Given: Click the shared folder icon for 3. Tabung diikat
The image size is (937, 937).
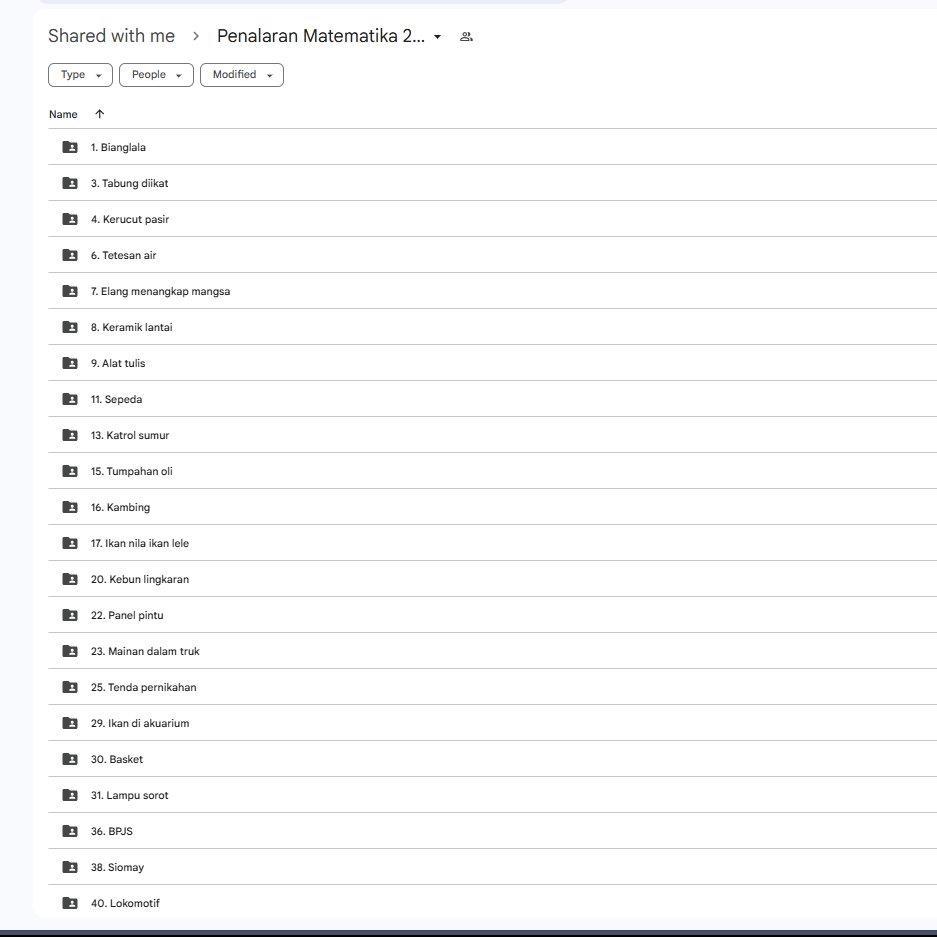Looking at the screenshot, I should [70, 183].
